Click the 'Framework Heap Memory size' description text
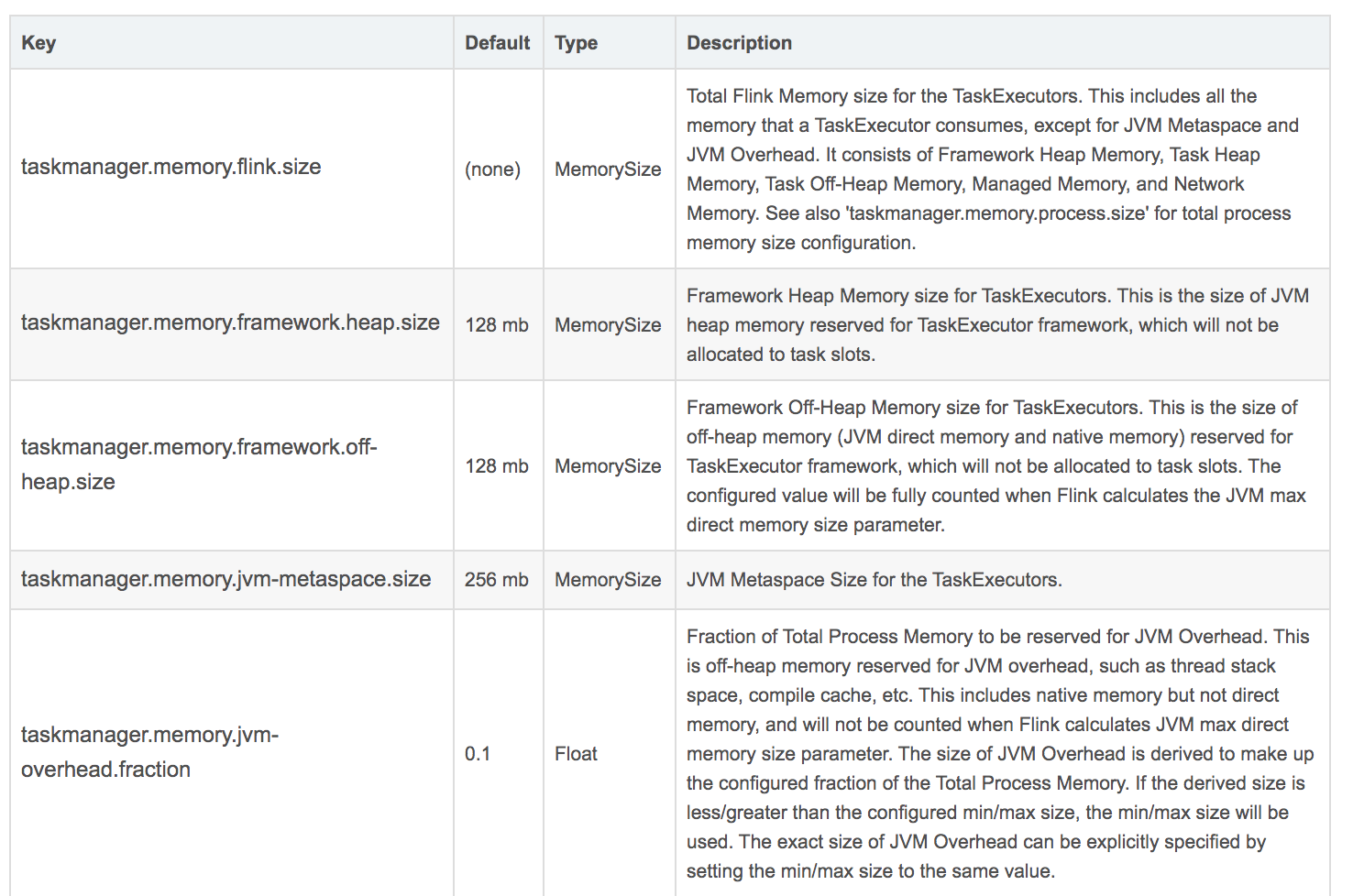Image resolution: width=1353 pixels, height=896 pixels. click(997, 325)
